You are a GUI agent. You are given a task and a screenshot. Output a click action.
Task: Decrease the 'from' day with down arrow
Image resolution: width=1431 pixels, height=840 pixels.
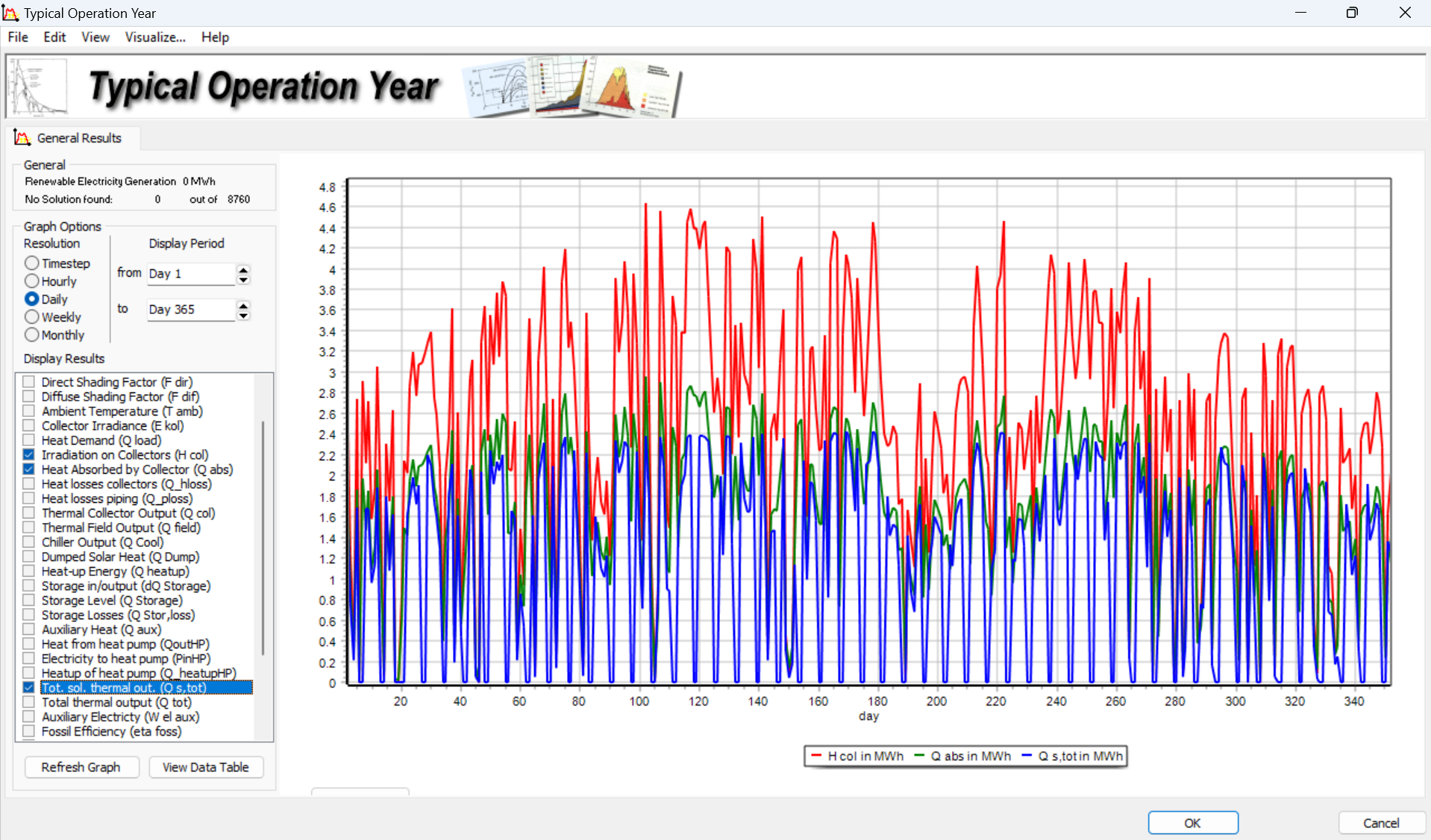click(x=243, y=280)
